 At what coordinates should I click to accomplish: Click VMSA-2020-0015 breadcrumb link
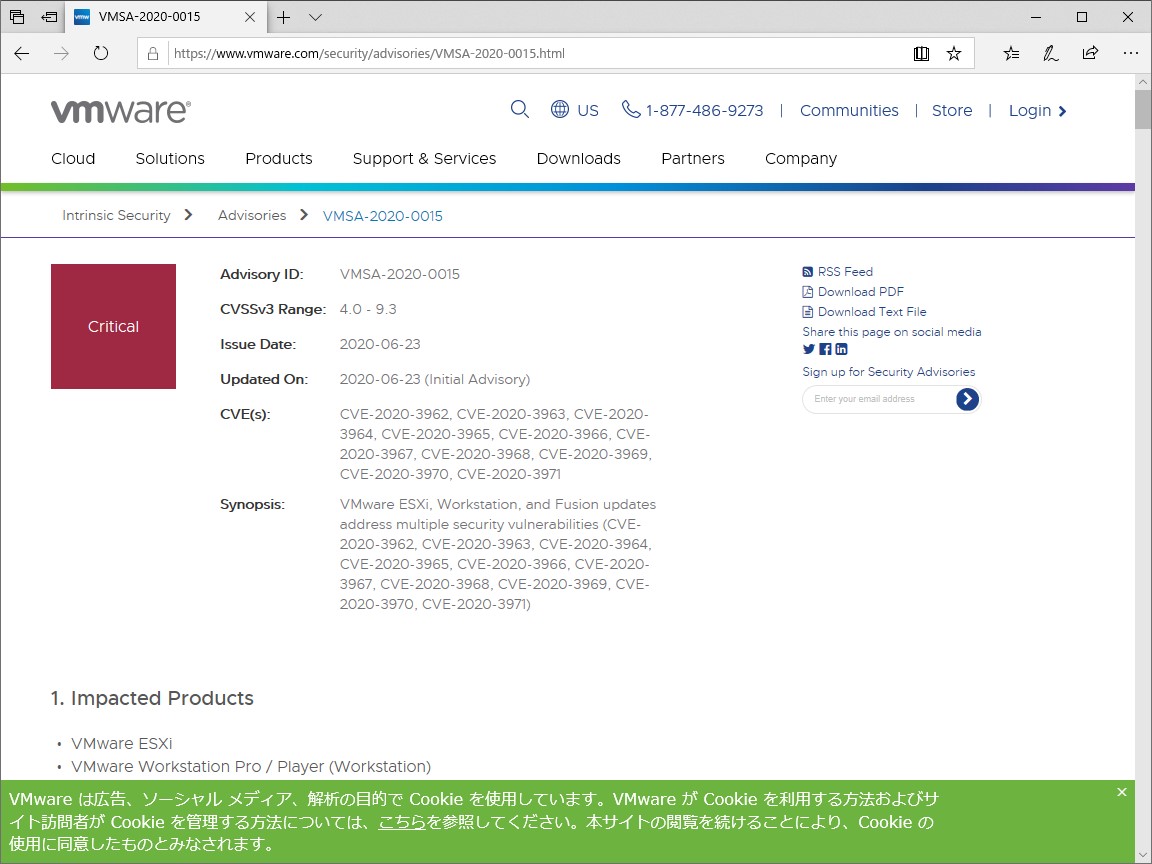[x=383, y=216]
